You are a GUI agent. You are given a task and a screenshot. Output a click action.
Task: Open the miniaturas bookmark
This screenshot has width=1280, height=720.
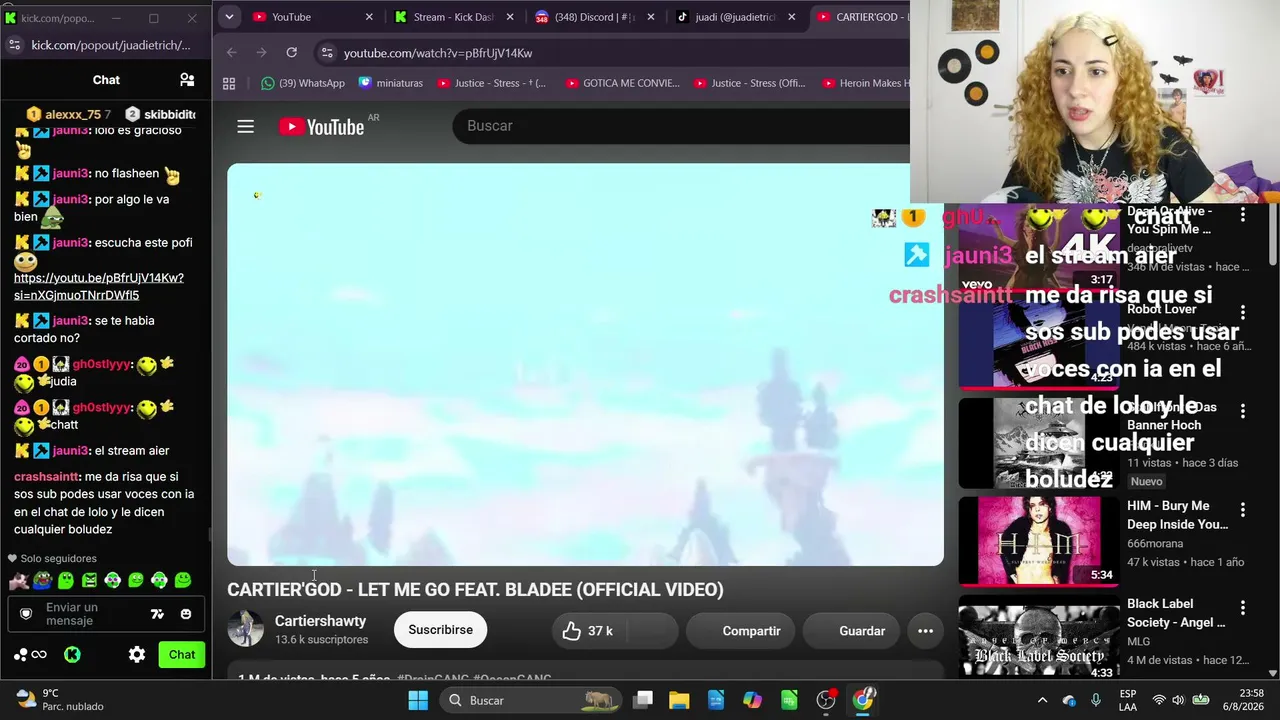(x=390, y=83)
